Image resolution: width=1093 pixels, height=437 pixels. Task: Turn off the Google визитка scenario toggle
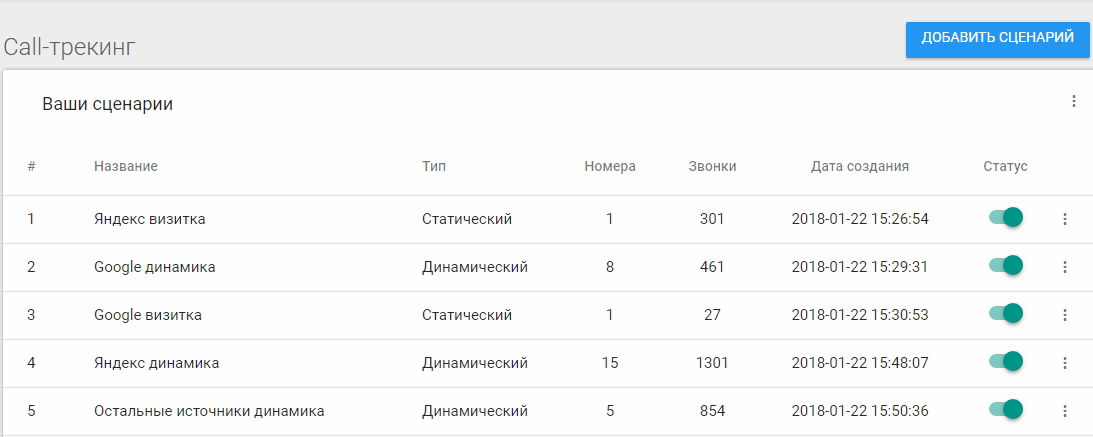click(1006, 314)
